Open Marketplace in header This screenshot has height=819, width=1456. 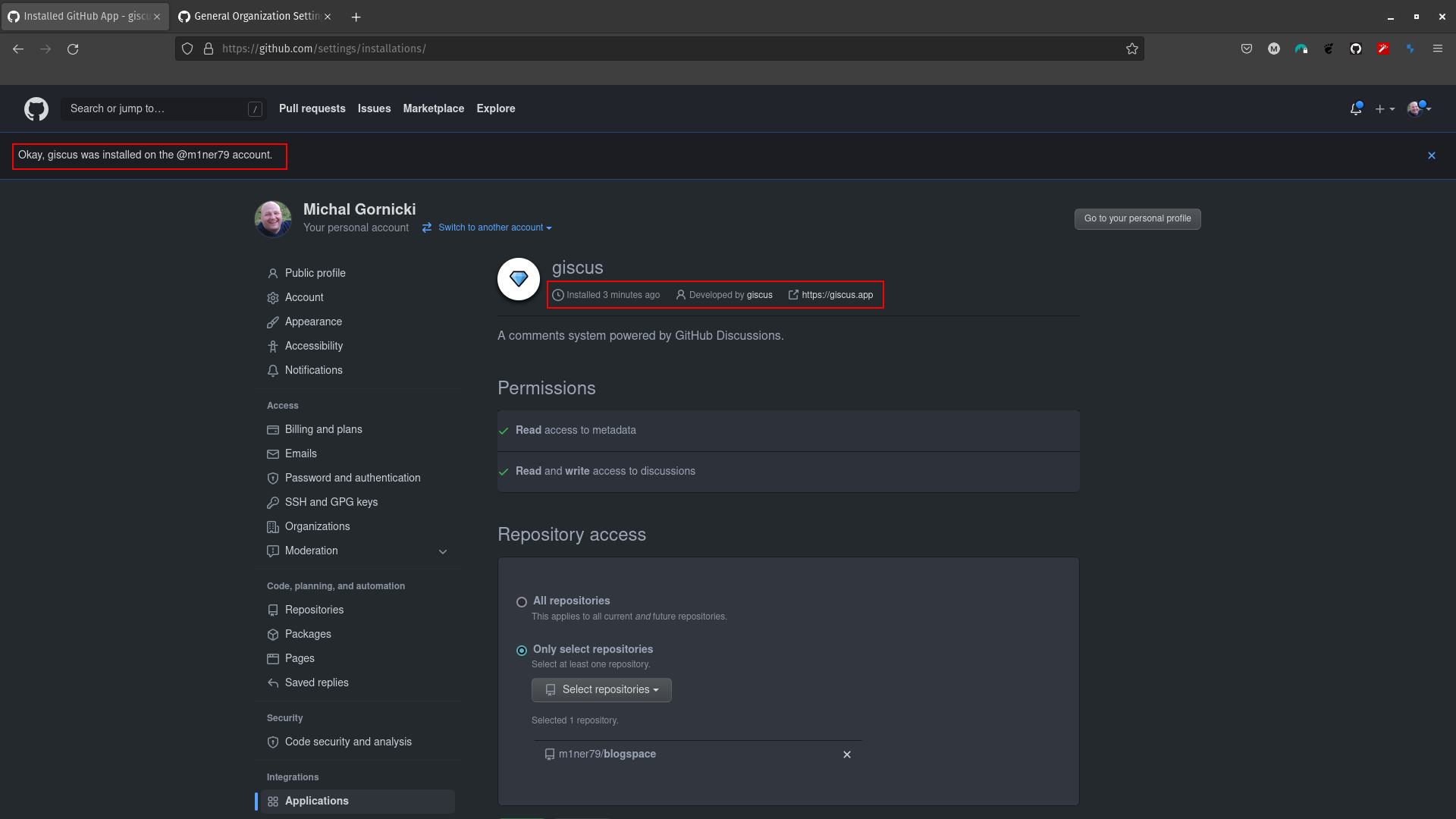tap(434, 108)
